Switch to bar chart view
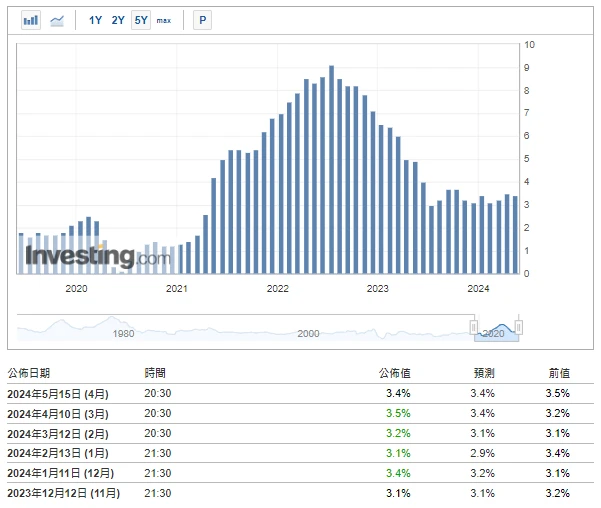The height and width of the screenshot is (508, 601). click(31, 20)
